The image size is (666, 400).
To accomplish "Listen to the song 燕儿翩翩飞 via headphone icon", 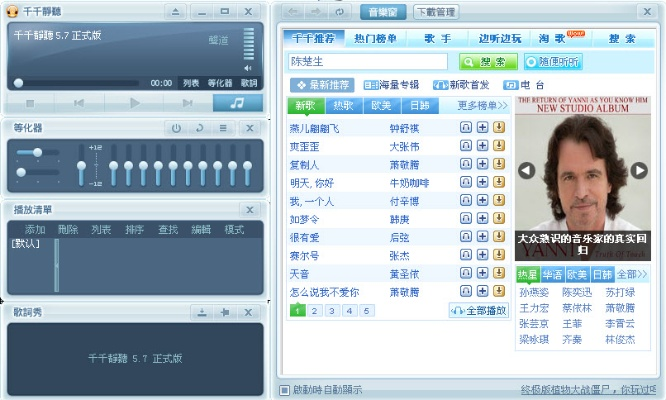I will click(x=465, y=128).
